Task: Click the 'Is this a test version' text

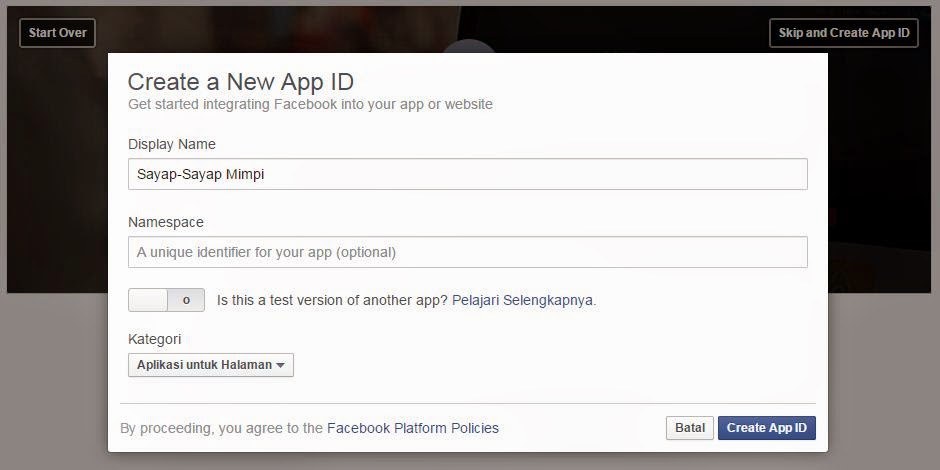Action: click(x=332, y=300)
